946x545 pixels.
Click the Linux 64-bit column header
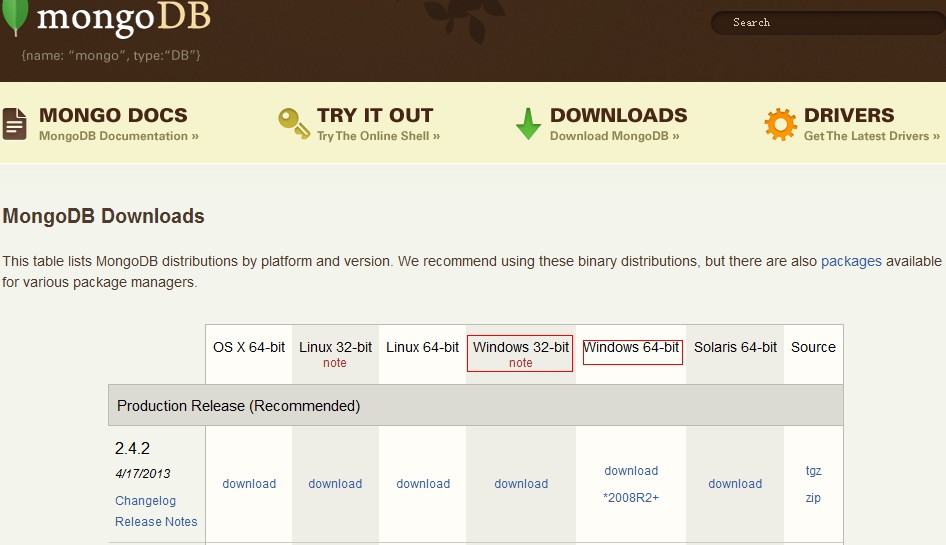point(422,347)
